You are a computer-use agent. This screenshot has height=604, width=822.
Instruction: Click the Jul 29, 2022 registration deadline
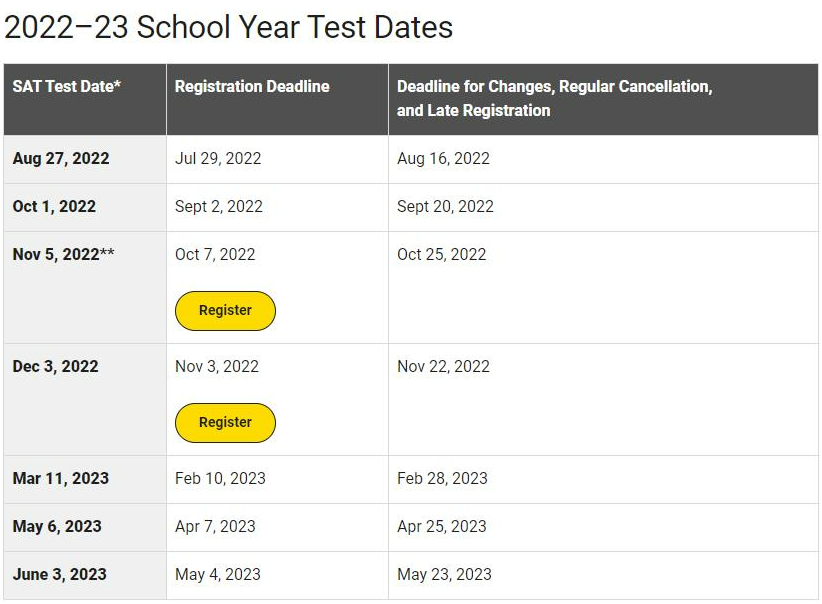coord(218,158)
